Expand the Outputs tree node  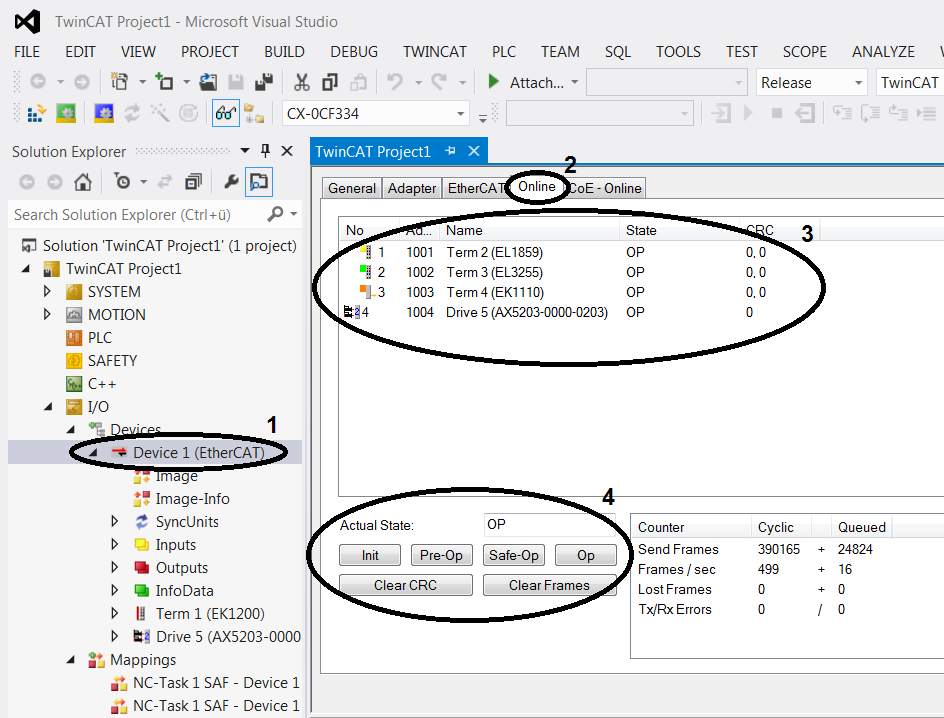(114, 567)
